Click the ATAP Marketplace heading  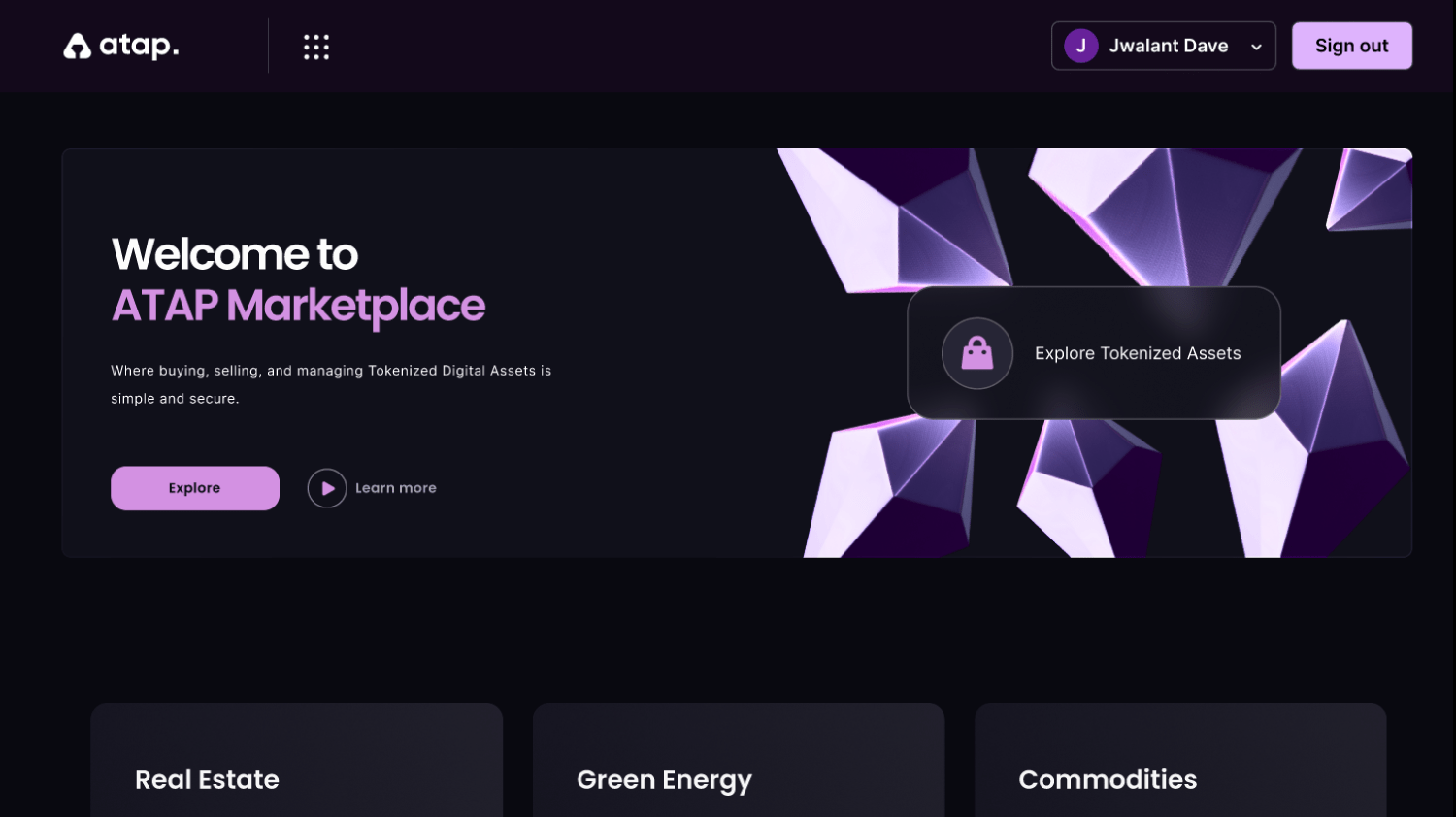pyautogui.click(x=298, y=307)
